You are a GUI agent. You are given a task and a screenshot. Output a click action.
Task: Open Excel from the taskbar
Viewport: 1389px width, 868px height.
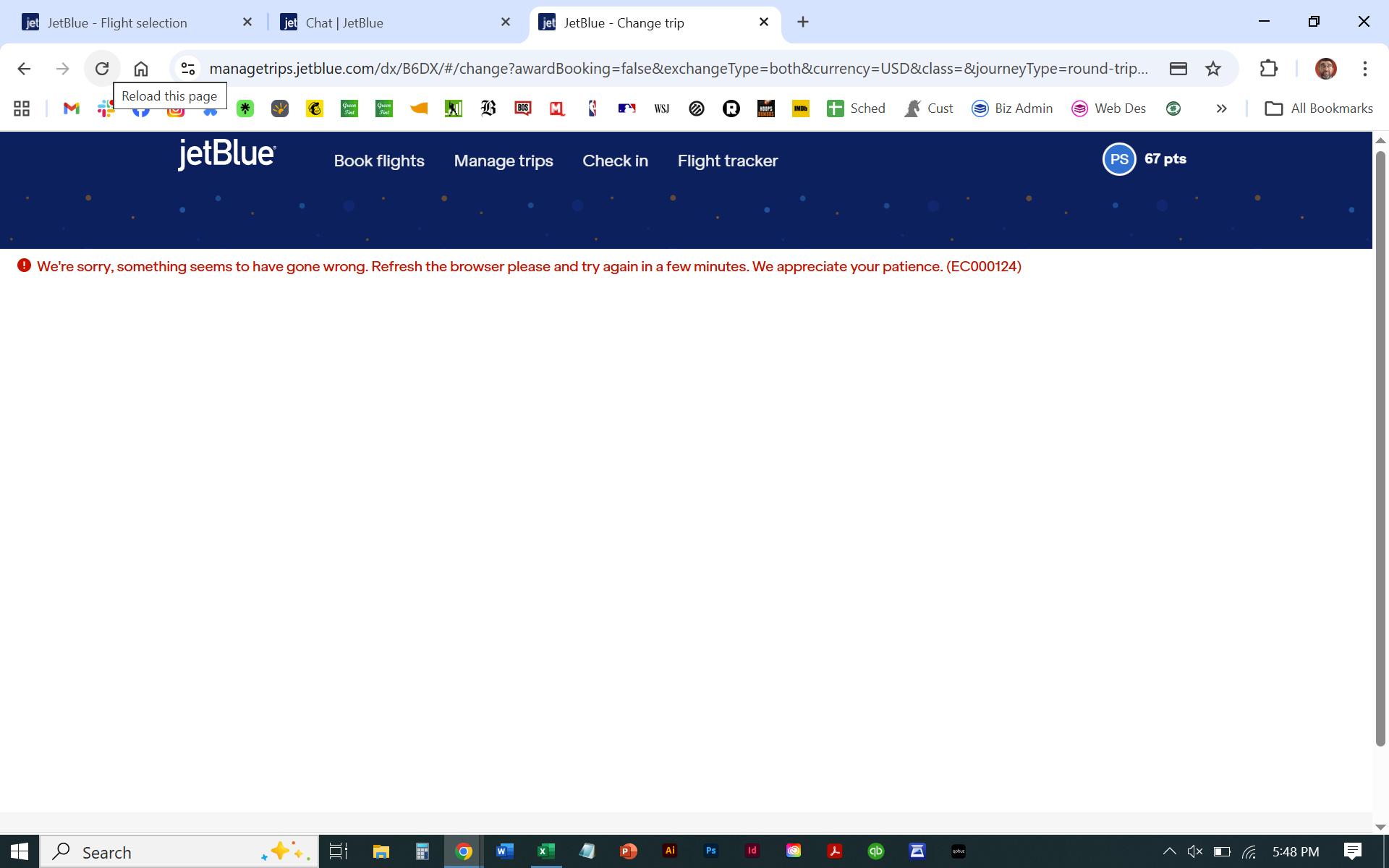546,851
